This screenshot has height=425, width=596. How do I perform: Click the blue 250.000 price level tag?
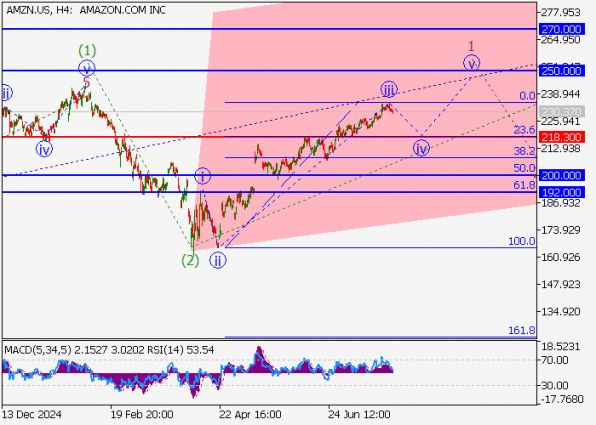pos(561,71)
